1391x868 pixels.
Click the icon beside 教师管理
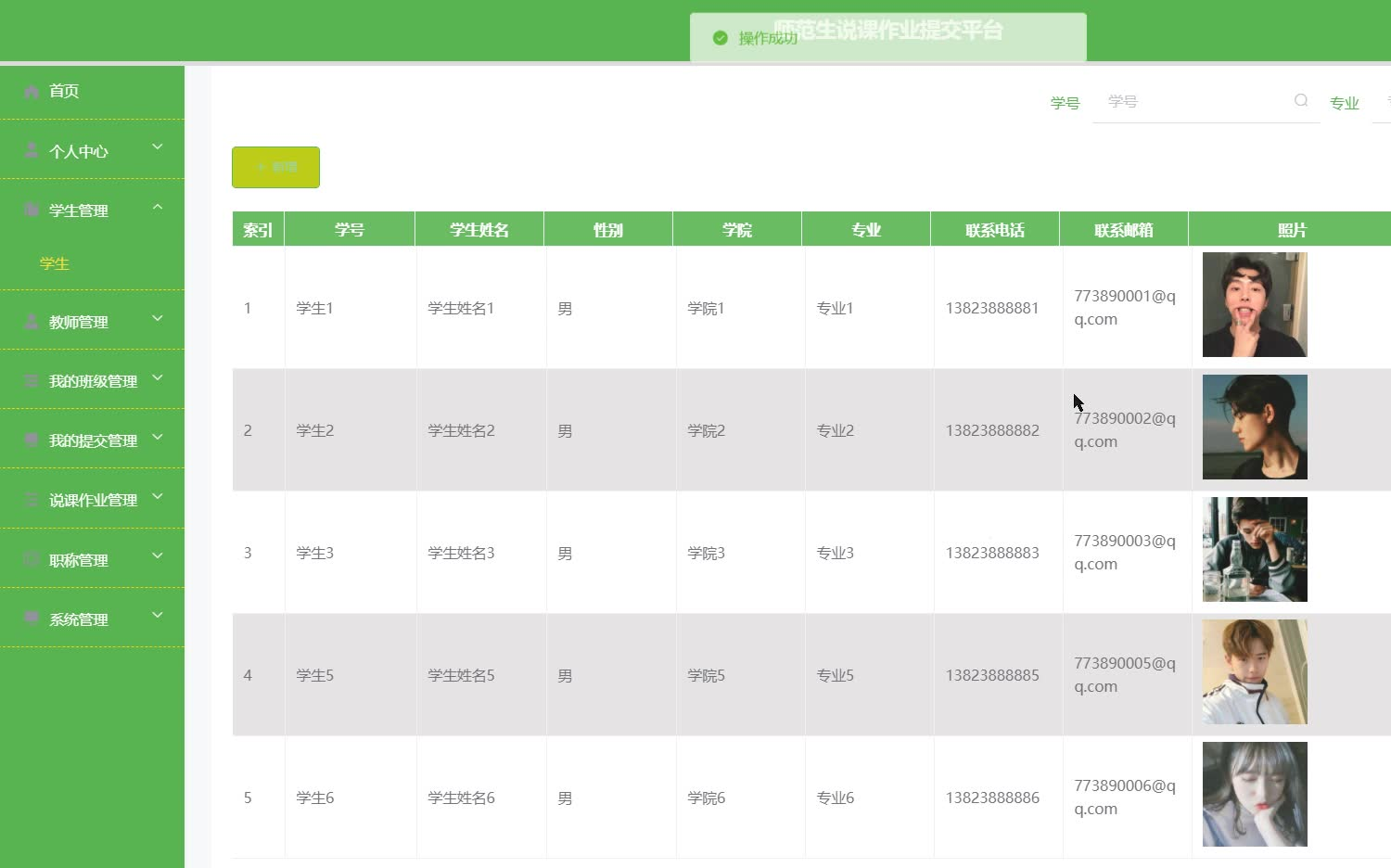point(32,322)
